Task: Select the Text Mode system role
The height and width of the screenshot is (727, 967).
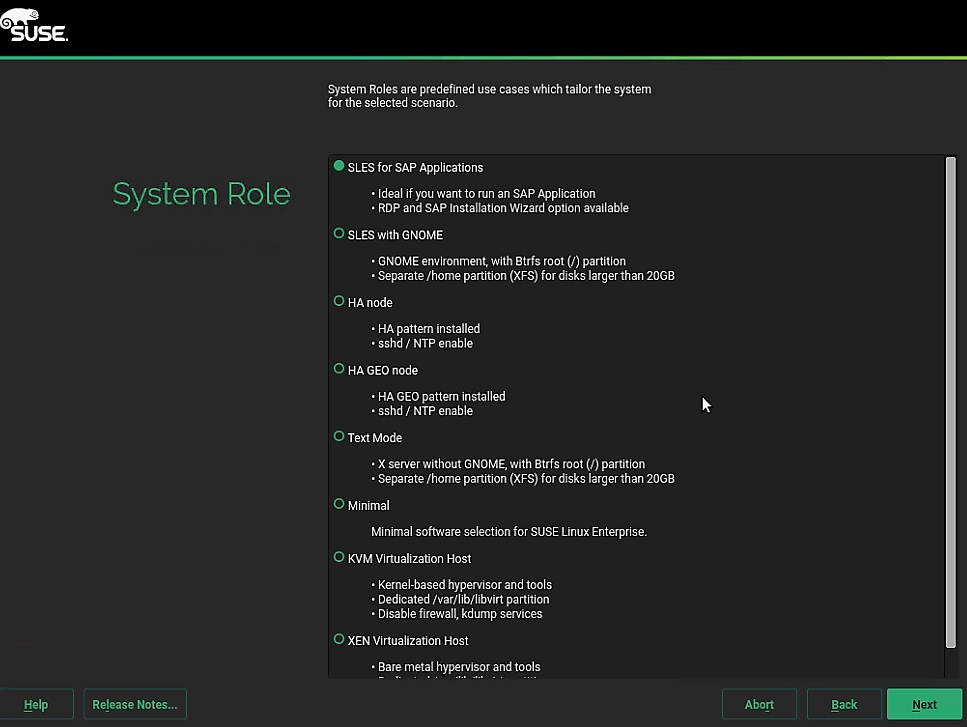Action: tap(339, 437)
